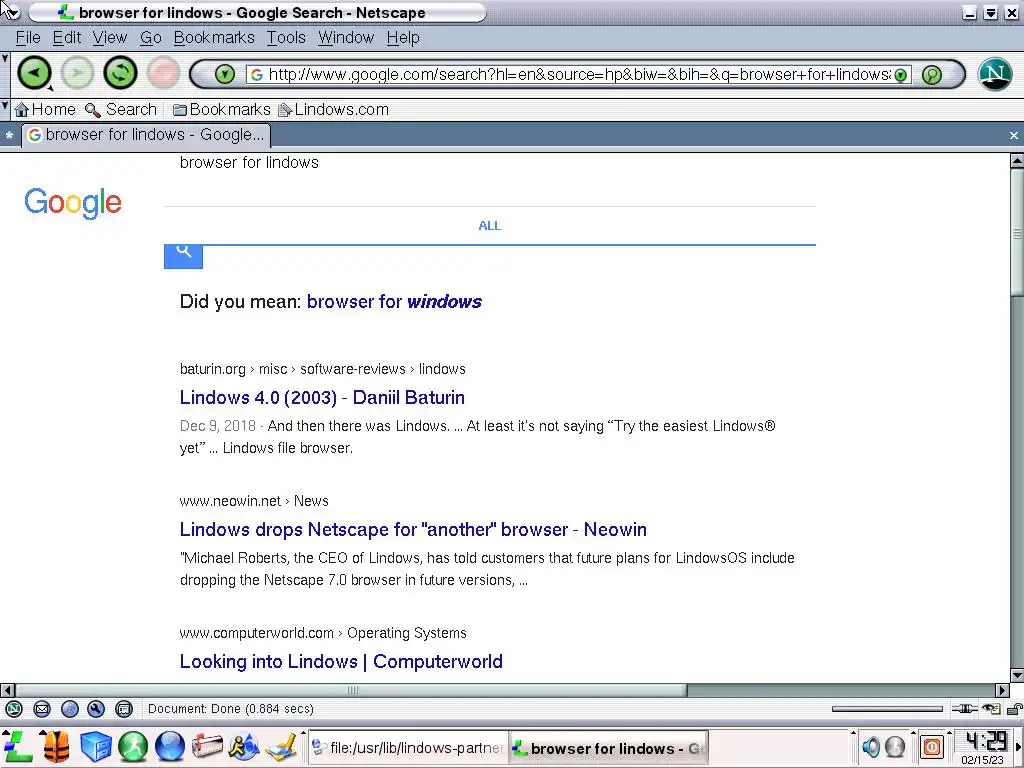Click 'www.neowin.net › News' breadcrumb
The height and width of the screenshot is (768, 1024).
(x=254, y=501)
